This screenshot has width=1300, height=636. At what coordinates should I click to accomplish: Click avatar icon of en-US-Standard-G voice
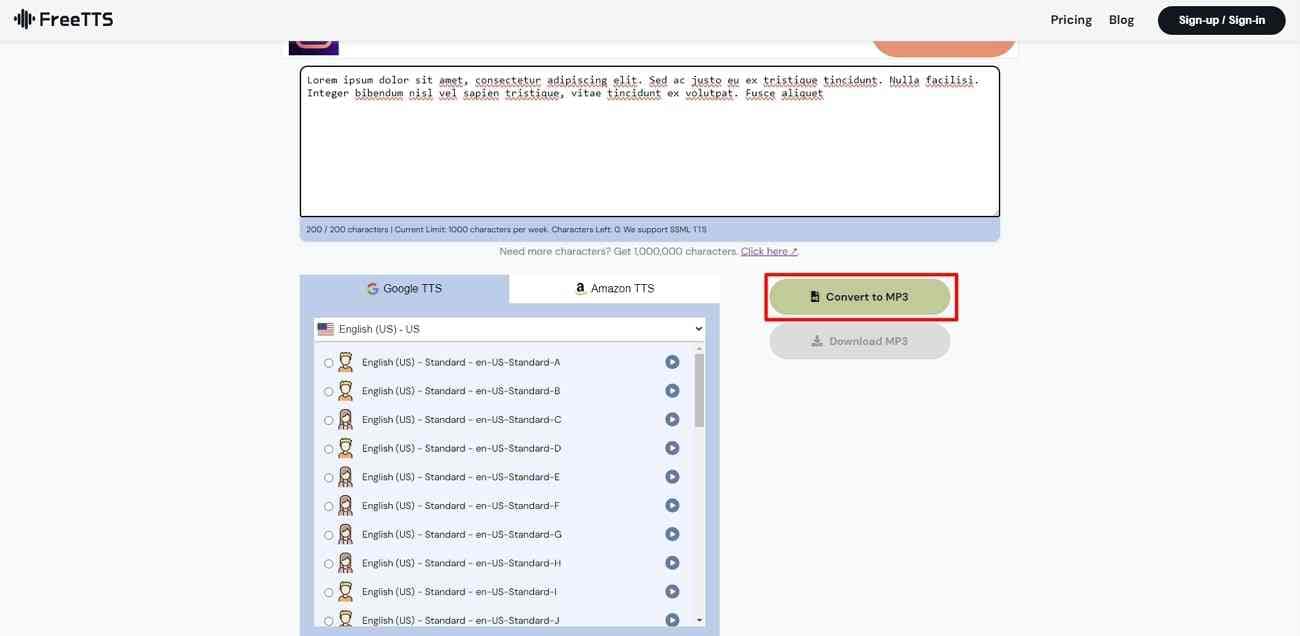345,534
